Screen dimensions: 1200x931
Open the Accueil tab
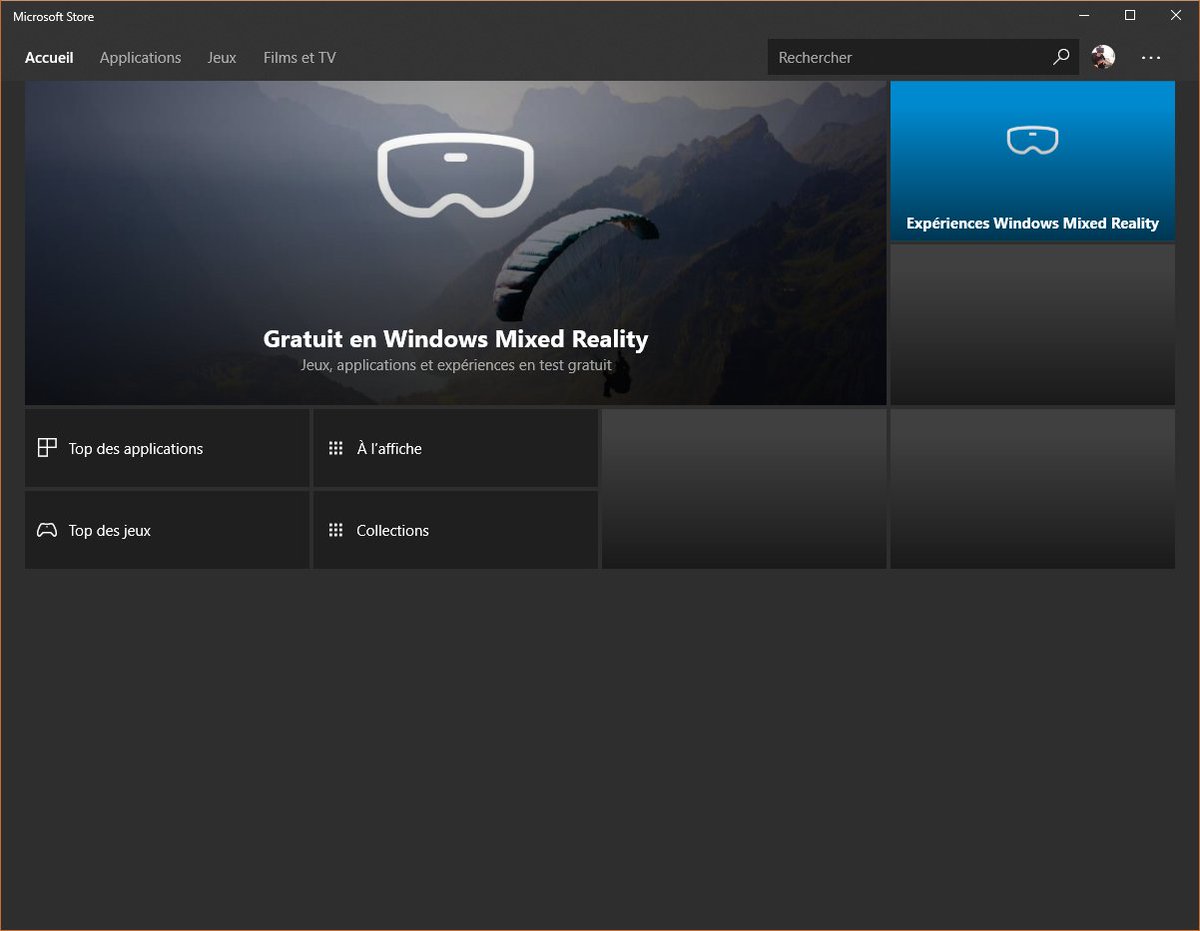click(x=49, y=58)
